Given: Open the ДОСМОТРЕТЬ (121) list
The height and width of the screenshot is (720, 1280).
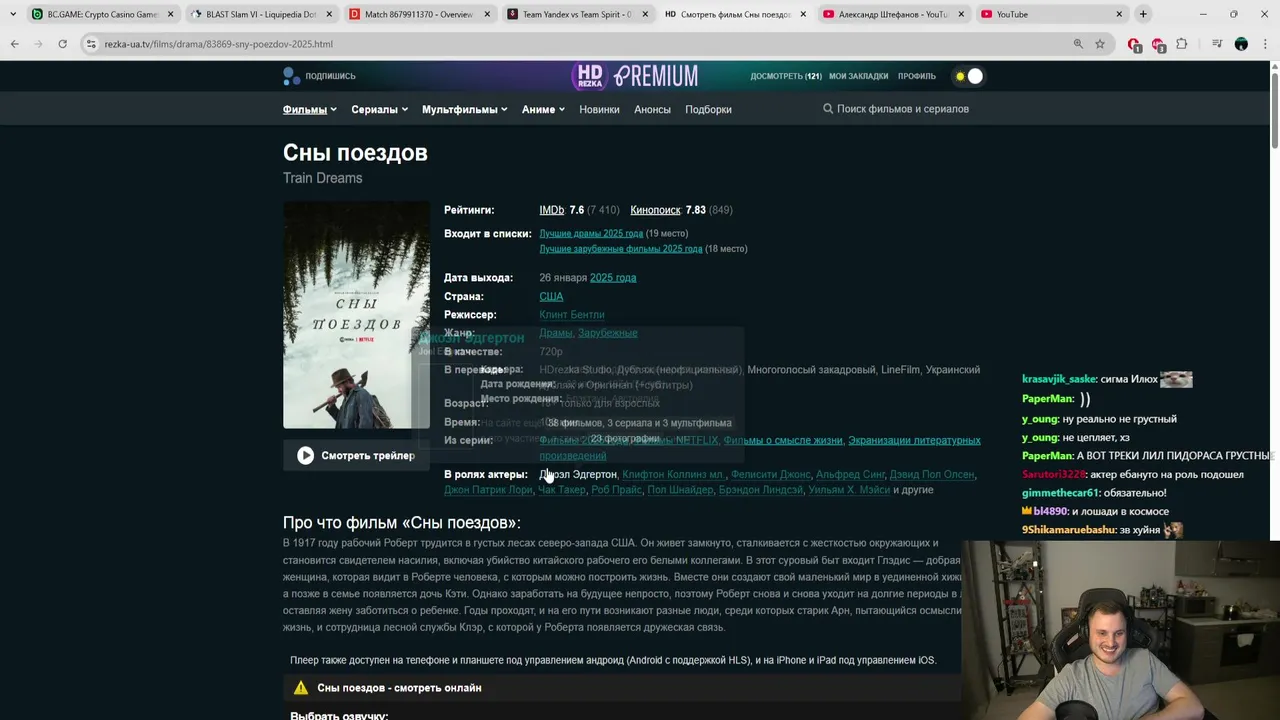Looking at the screenshot, I should point(786,76).
